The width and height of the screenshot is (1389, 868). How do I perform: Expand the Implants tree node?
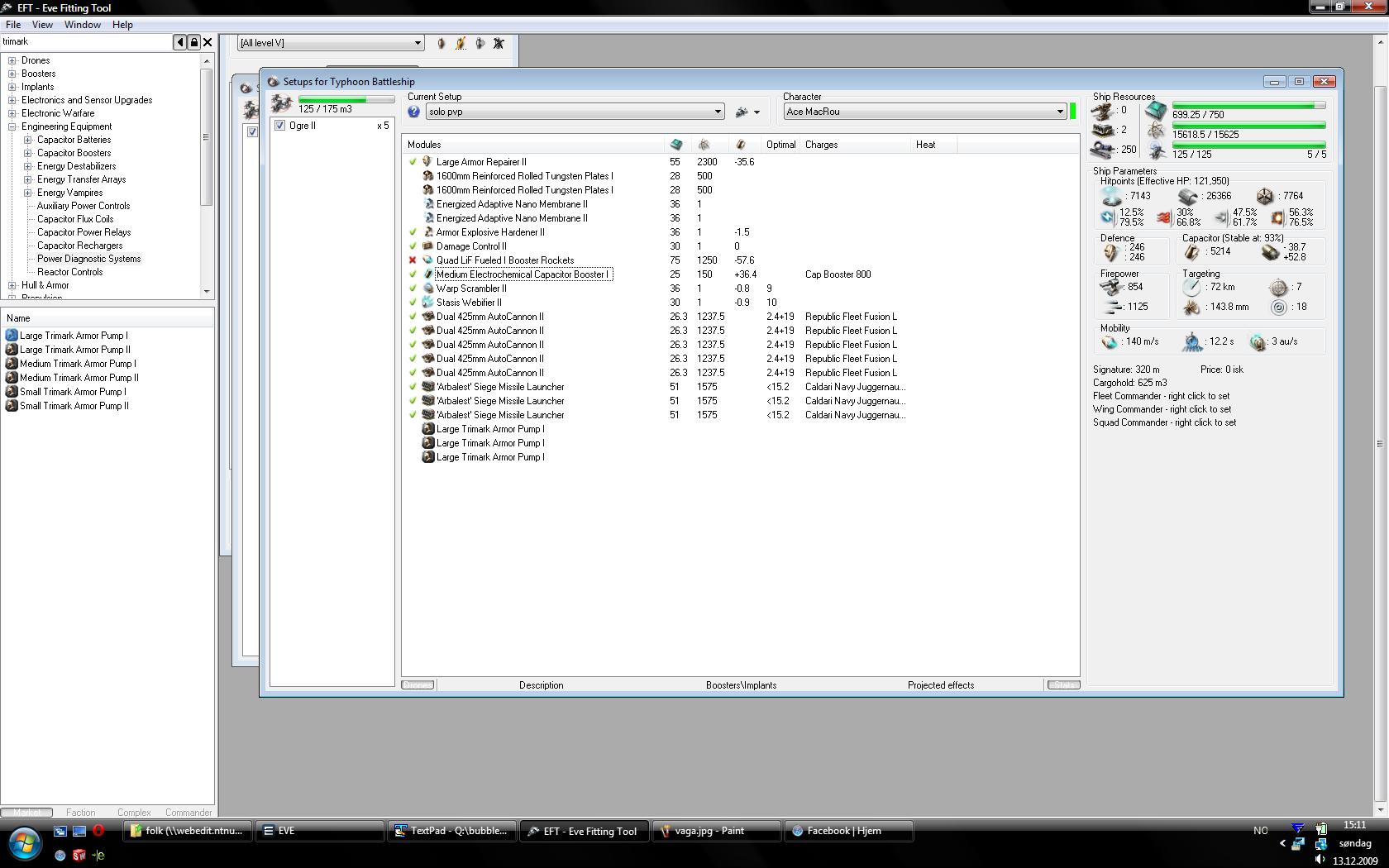click(x=12, y=87)
